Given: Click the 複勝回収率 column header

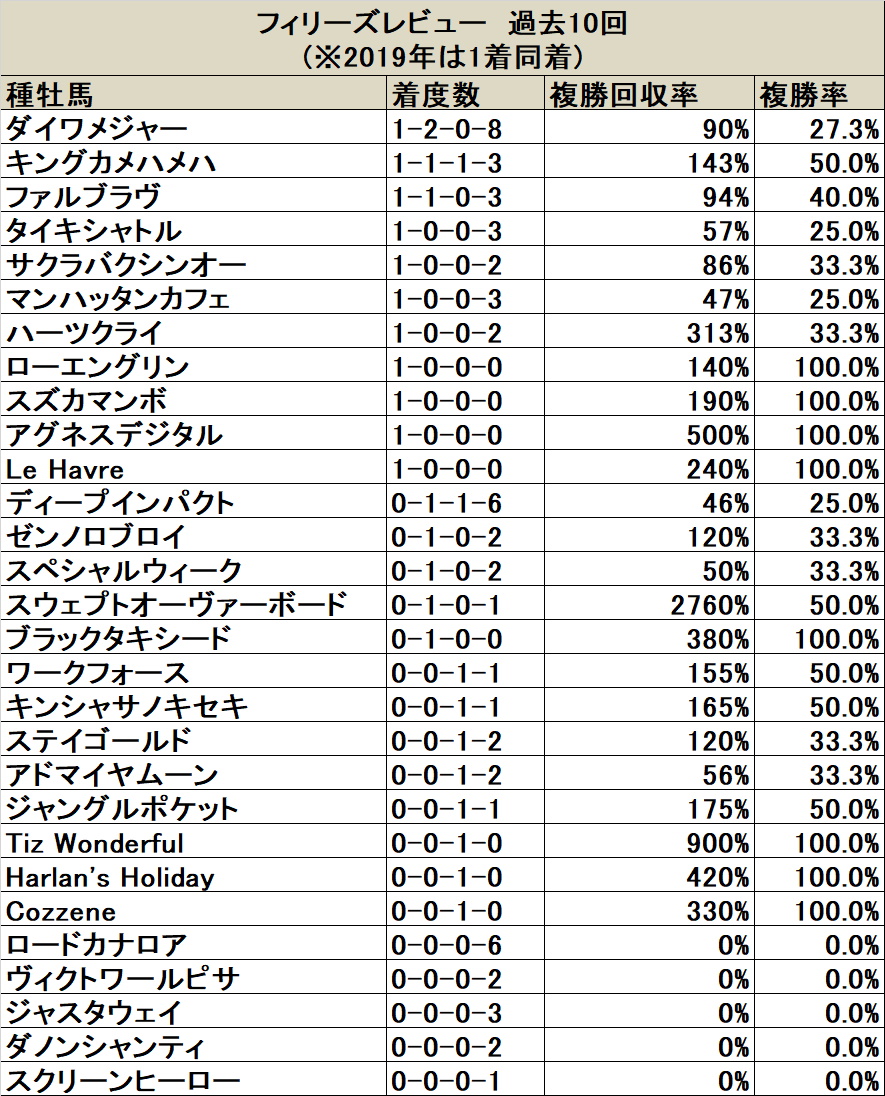Looking at the screenshot, I should 649,95.
